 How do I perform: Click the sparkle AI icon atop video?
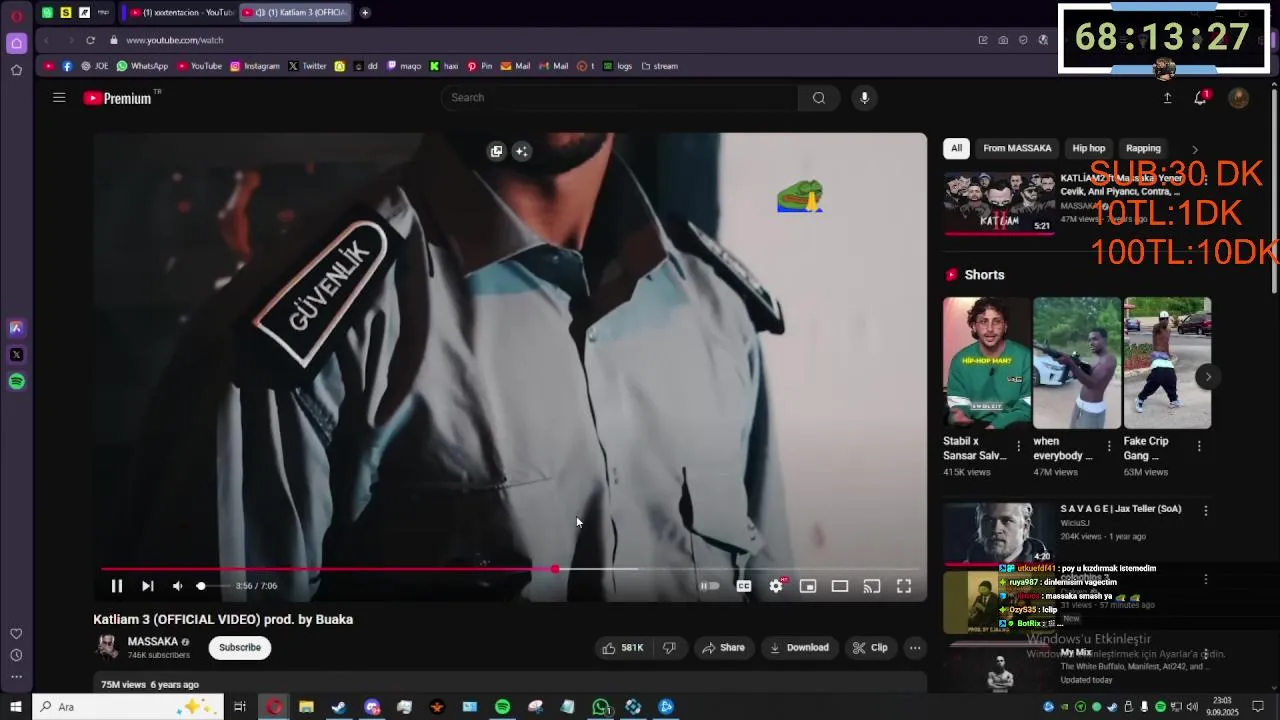pyautogui.click(x=521, y=151)
